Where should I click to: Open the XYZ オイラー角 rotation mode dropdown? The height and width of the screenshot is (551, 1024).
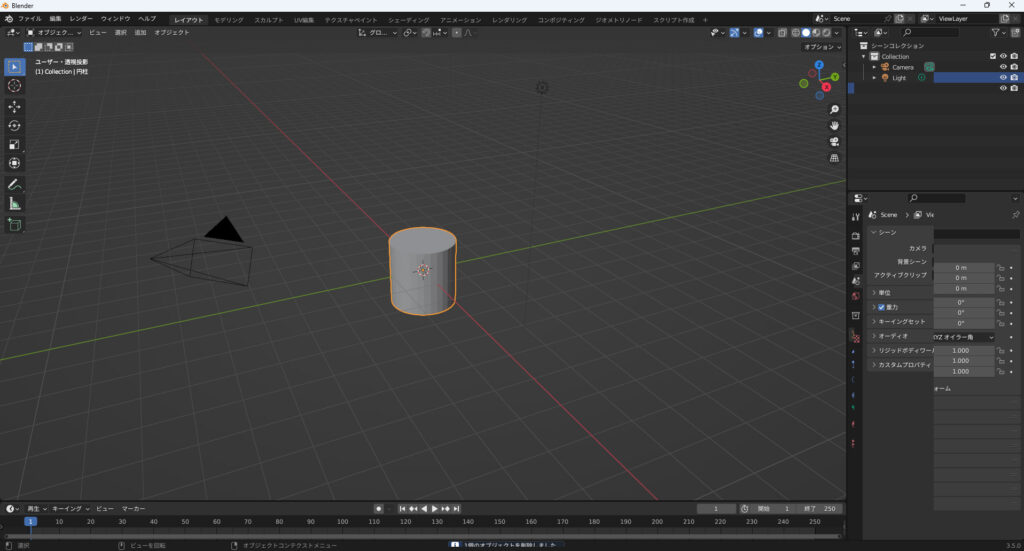[x=963, y=338]
